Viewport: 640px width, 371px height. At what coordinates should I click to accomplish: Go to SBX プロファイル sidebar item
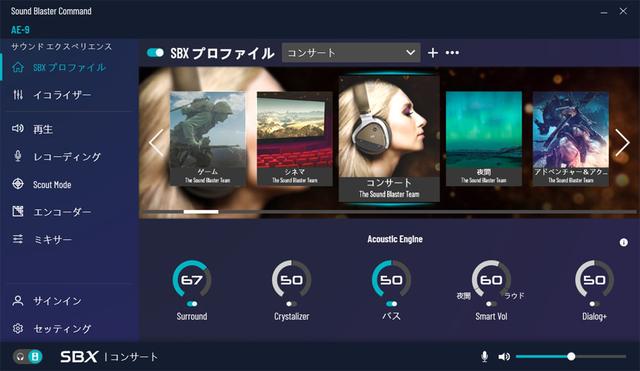click(69, 67)
